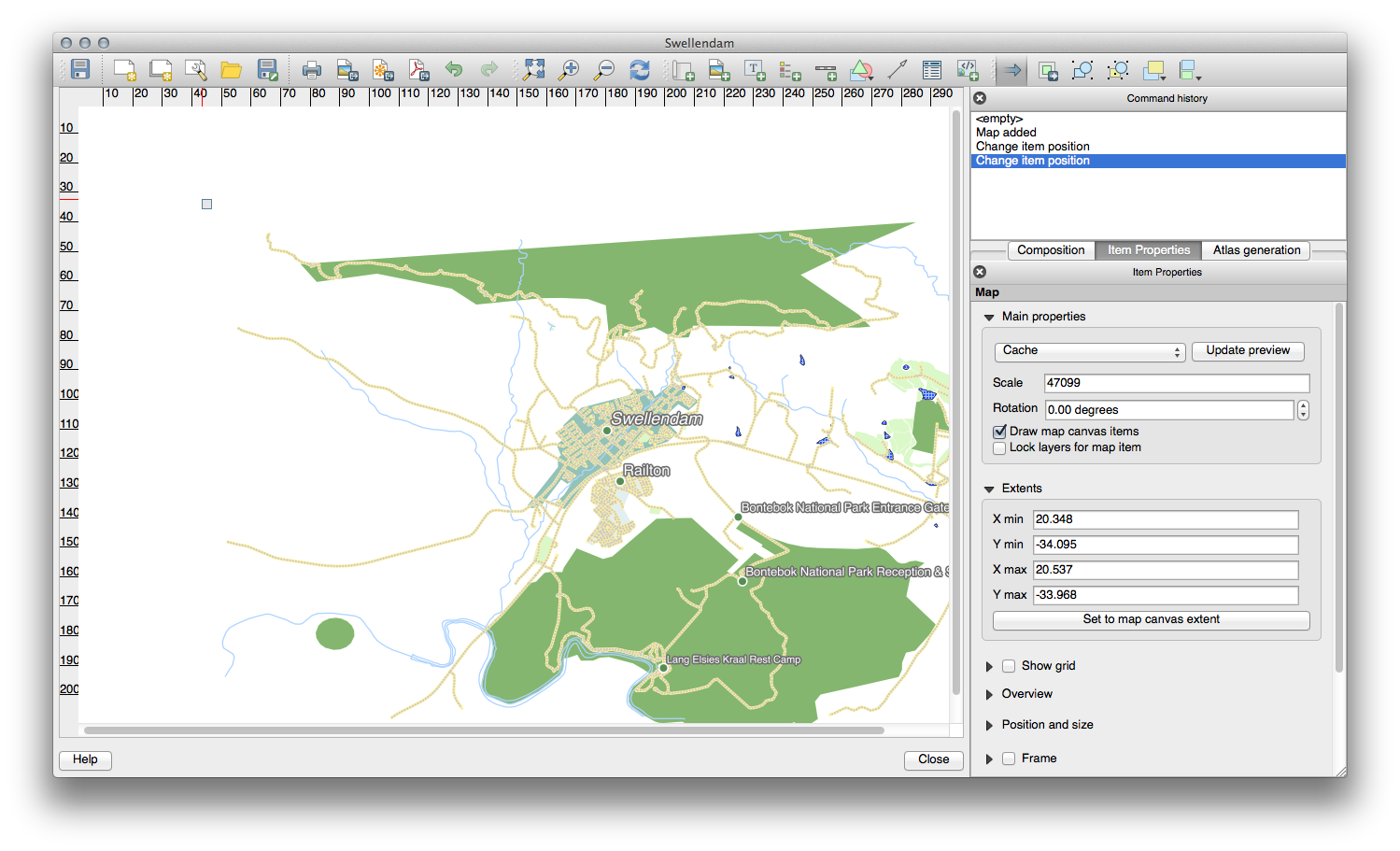Expand the Overview section
Screen dimensions: 1400x851
(989, 695)
